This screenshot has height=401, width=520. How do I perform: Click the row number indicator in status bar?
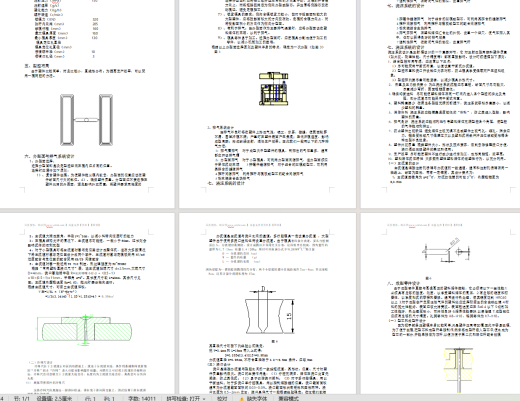click(x=90, y=398)
